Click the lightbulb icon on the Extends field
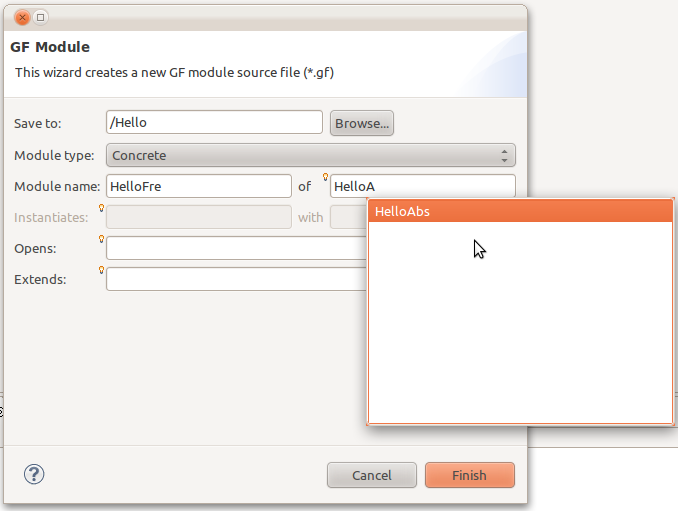This screenshot has width=678, height=511. tap(101, 270)
